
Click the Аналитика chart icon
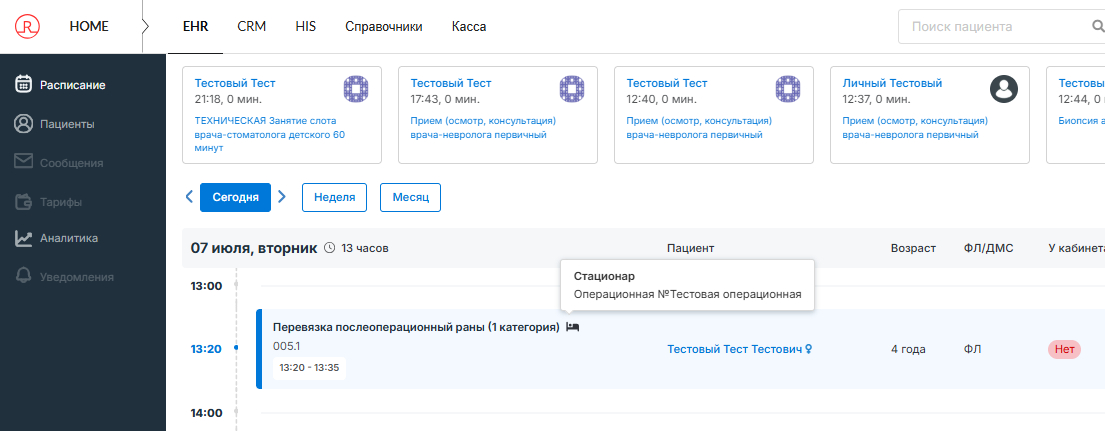[x=23, y=239]
